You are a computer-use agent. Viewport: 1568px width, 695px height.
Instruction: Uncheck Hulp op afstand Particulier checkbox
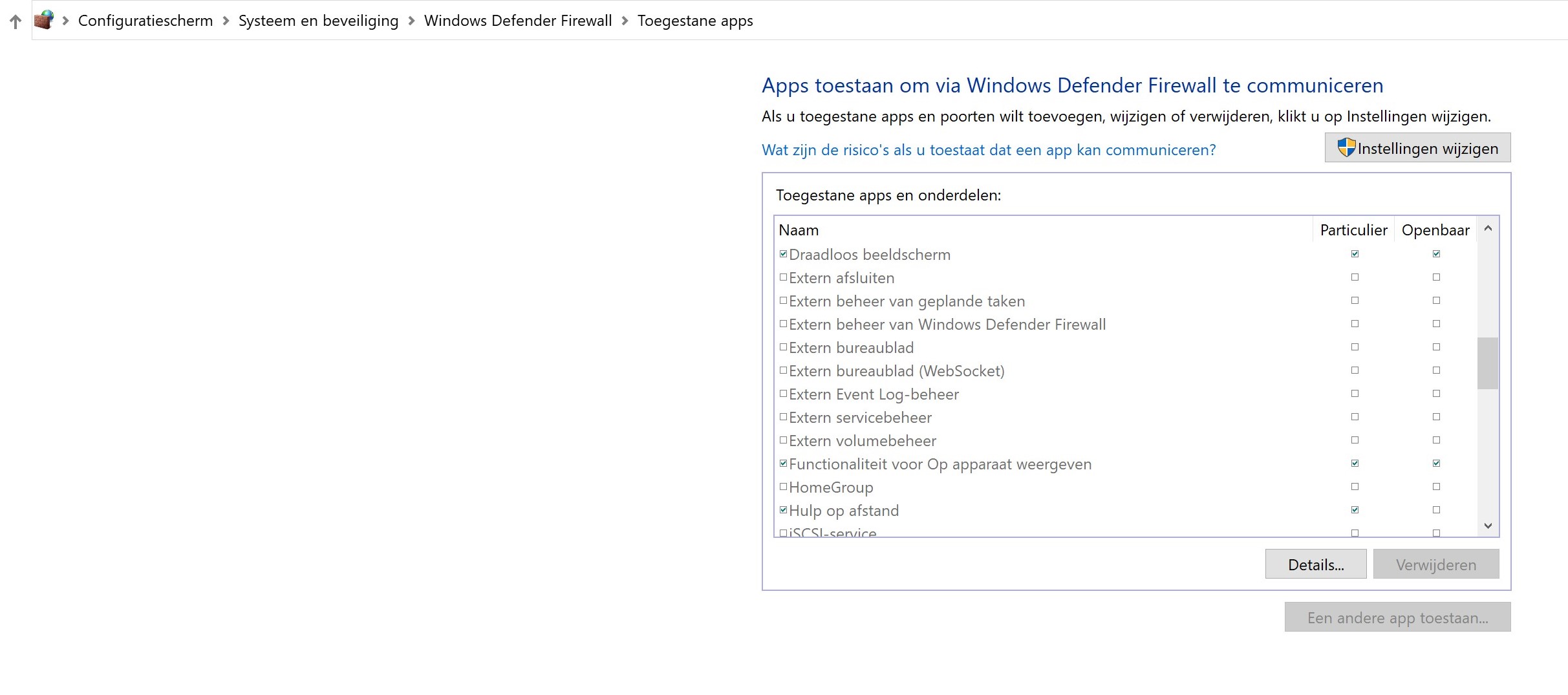1355,510
